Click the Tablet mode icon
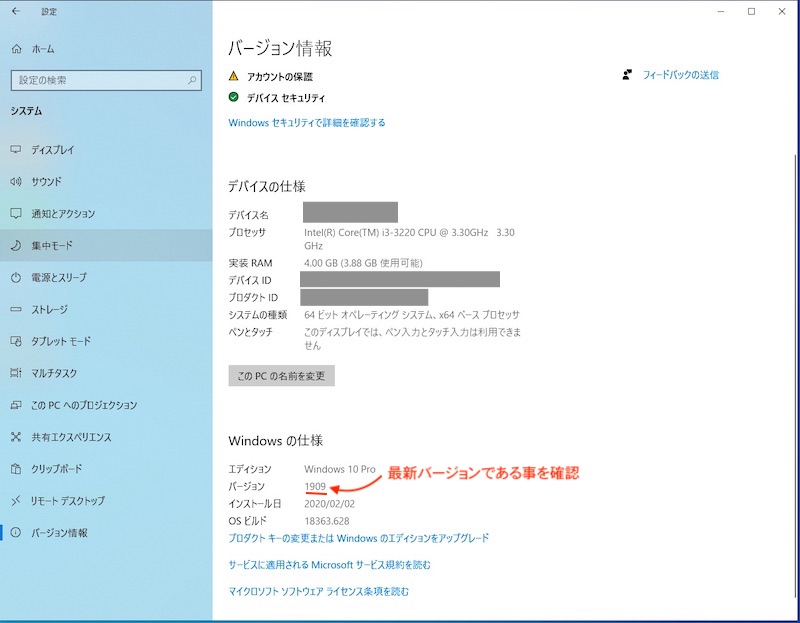800x623 pixels. (x=16, y=341)
